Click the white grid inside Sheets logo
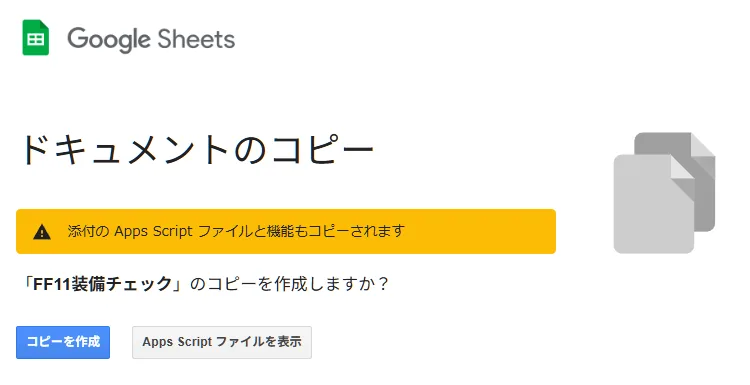 (x=35, y=40)
